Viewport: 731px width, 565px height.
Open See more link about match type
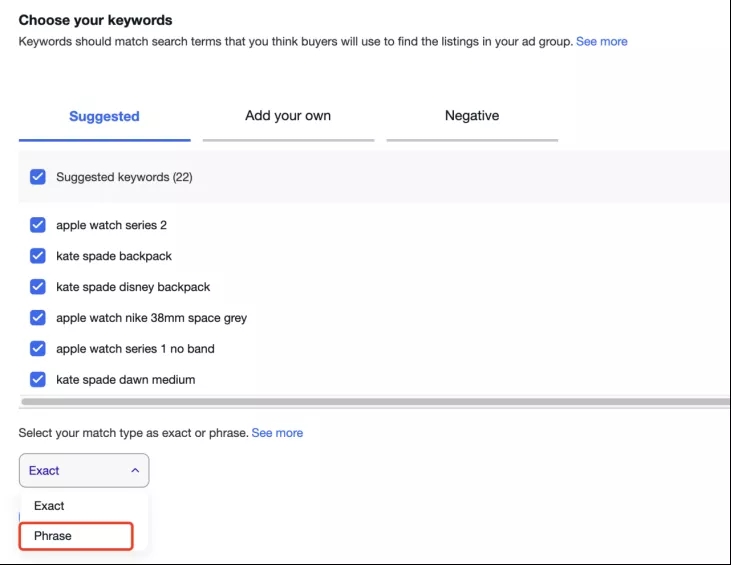coord(277,433)
